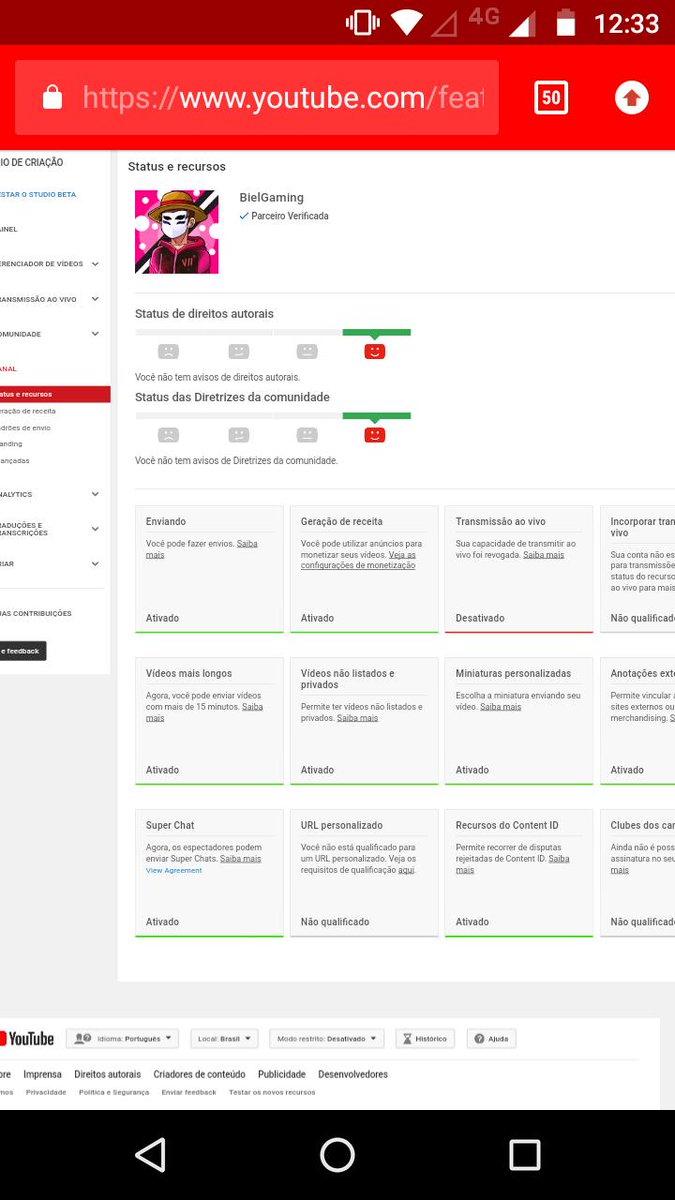675x1200 pixels.
Task: Click the first sad face copyright status icon
Action: (x=168, y=351)
